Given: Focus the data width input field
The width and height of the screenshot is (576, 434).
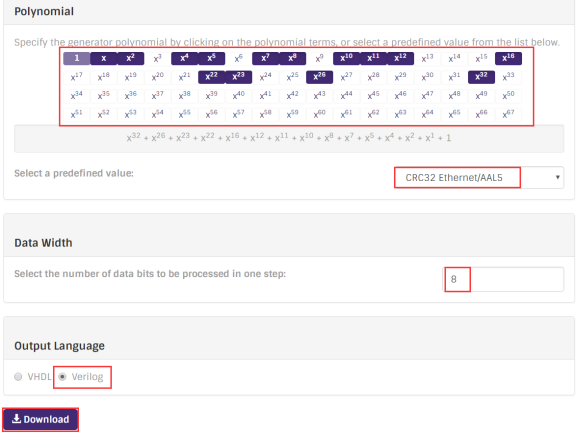Looking at the screenshot, I should click(503, 279).
